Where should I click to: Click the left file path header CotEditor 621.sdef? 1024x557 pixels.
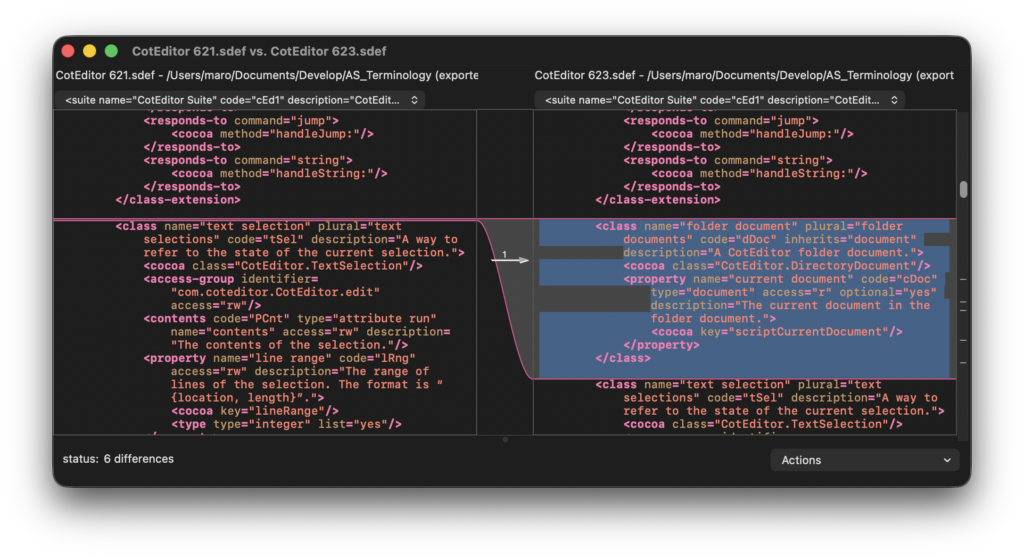pos(266,75)
